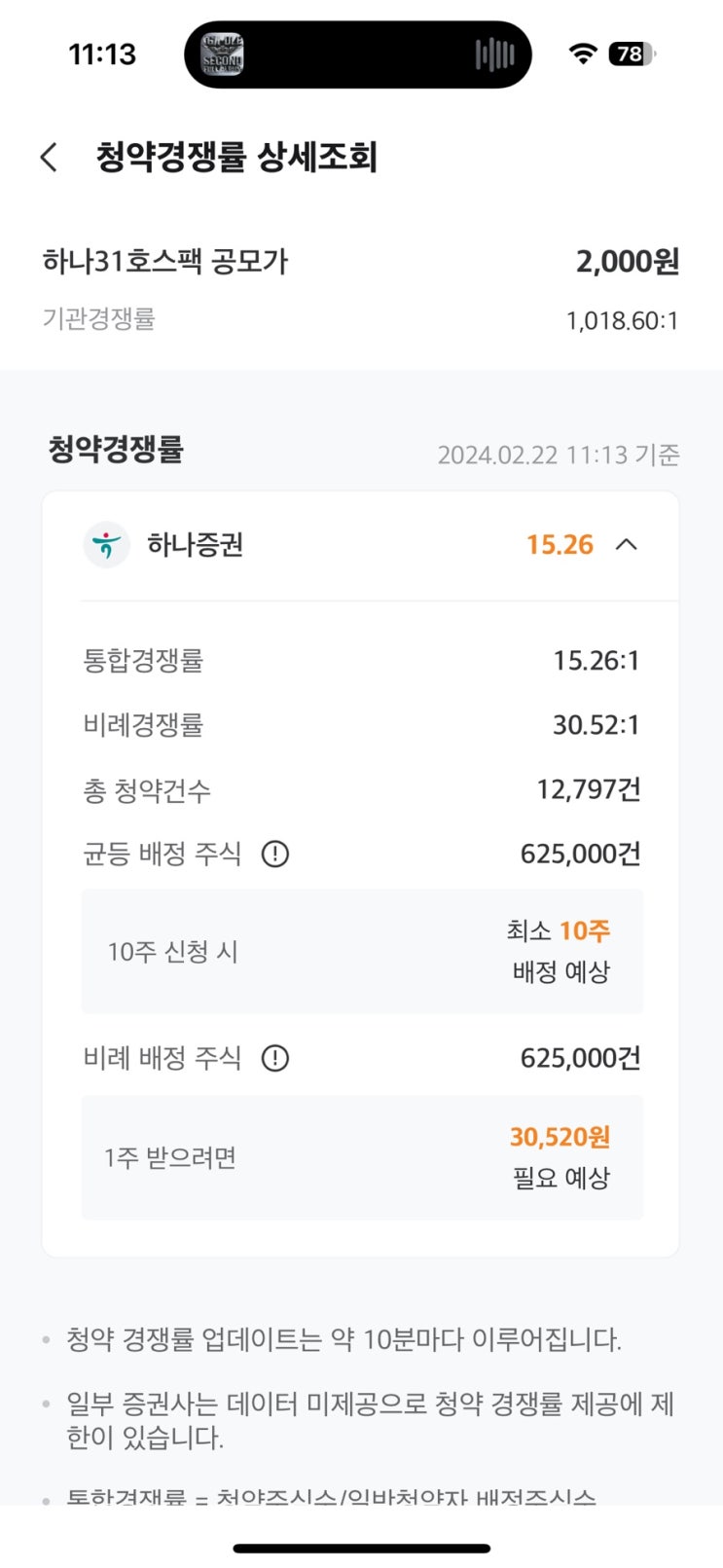Tap the album art thumbnail in Dynamic Island
The width and height of the screenshot is (723, 1568).
(x=222, y=55)
